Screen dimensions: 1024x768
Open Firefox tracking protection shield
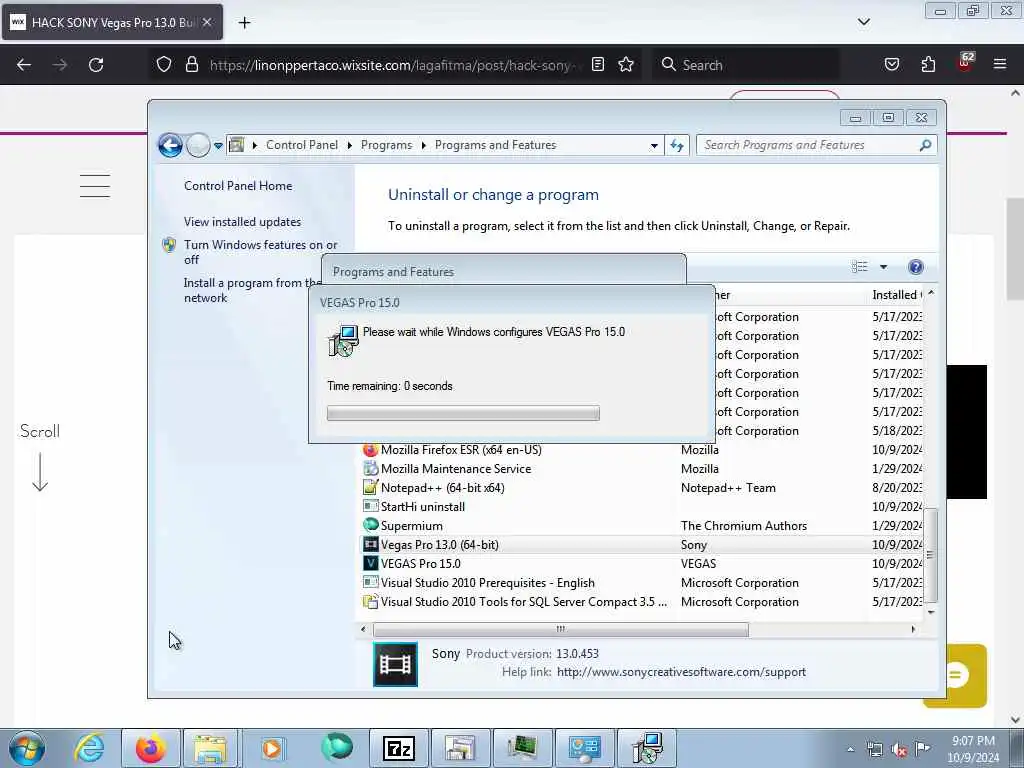tap(164, 64)
